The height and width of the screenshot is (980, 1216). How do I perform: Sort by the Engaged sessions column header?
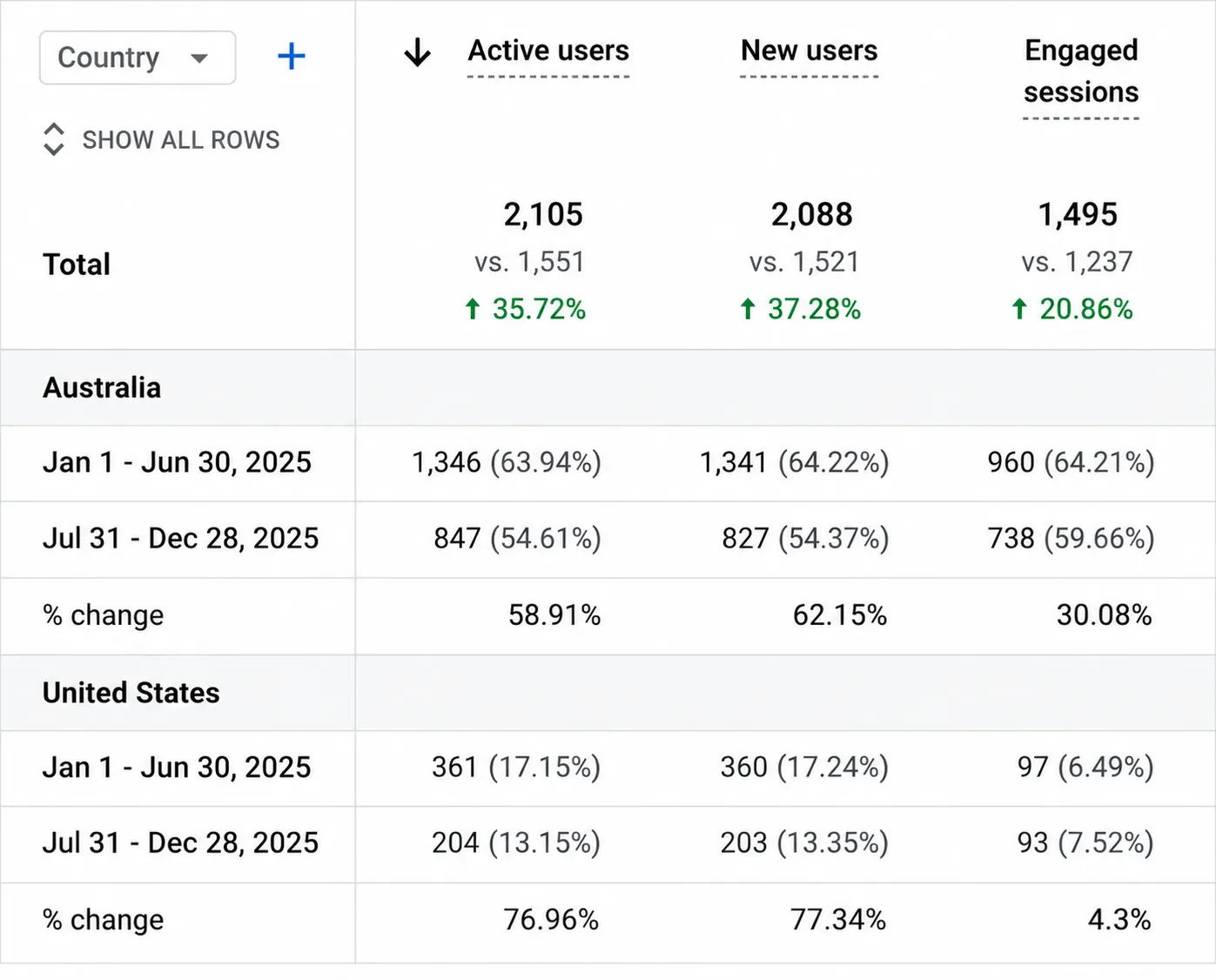[1081, 71]
